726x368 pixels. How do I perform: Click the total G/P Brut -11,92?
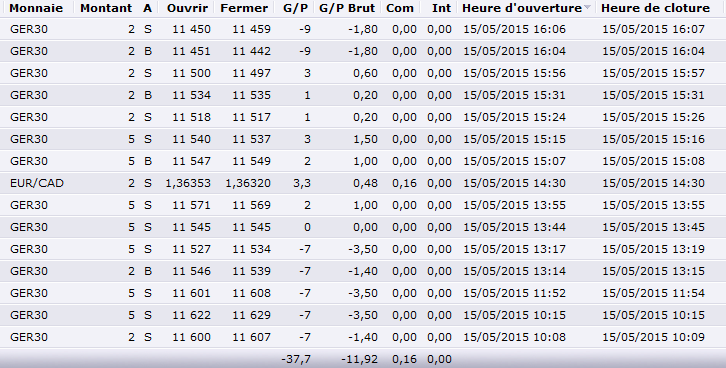(359, 359)
